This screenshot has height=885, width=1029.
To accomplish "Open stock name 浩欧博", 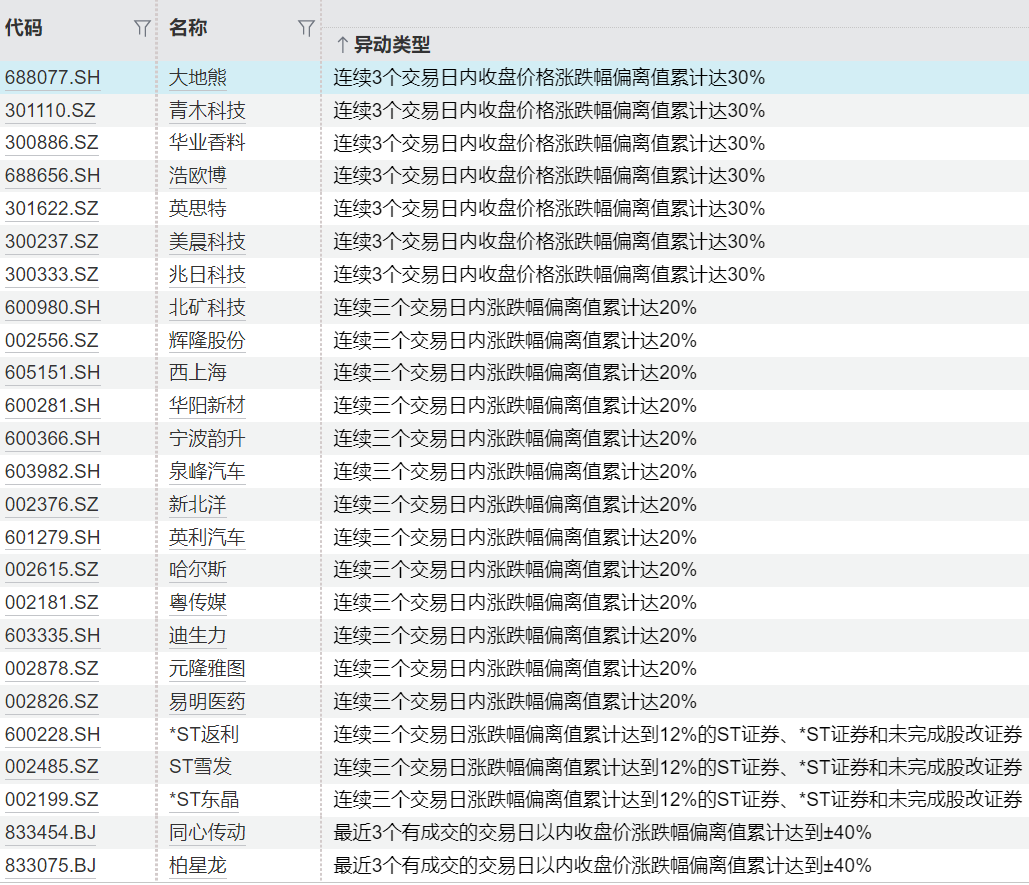I will point(198,176).
